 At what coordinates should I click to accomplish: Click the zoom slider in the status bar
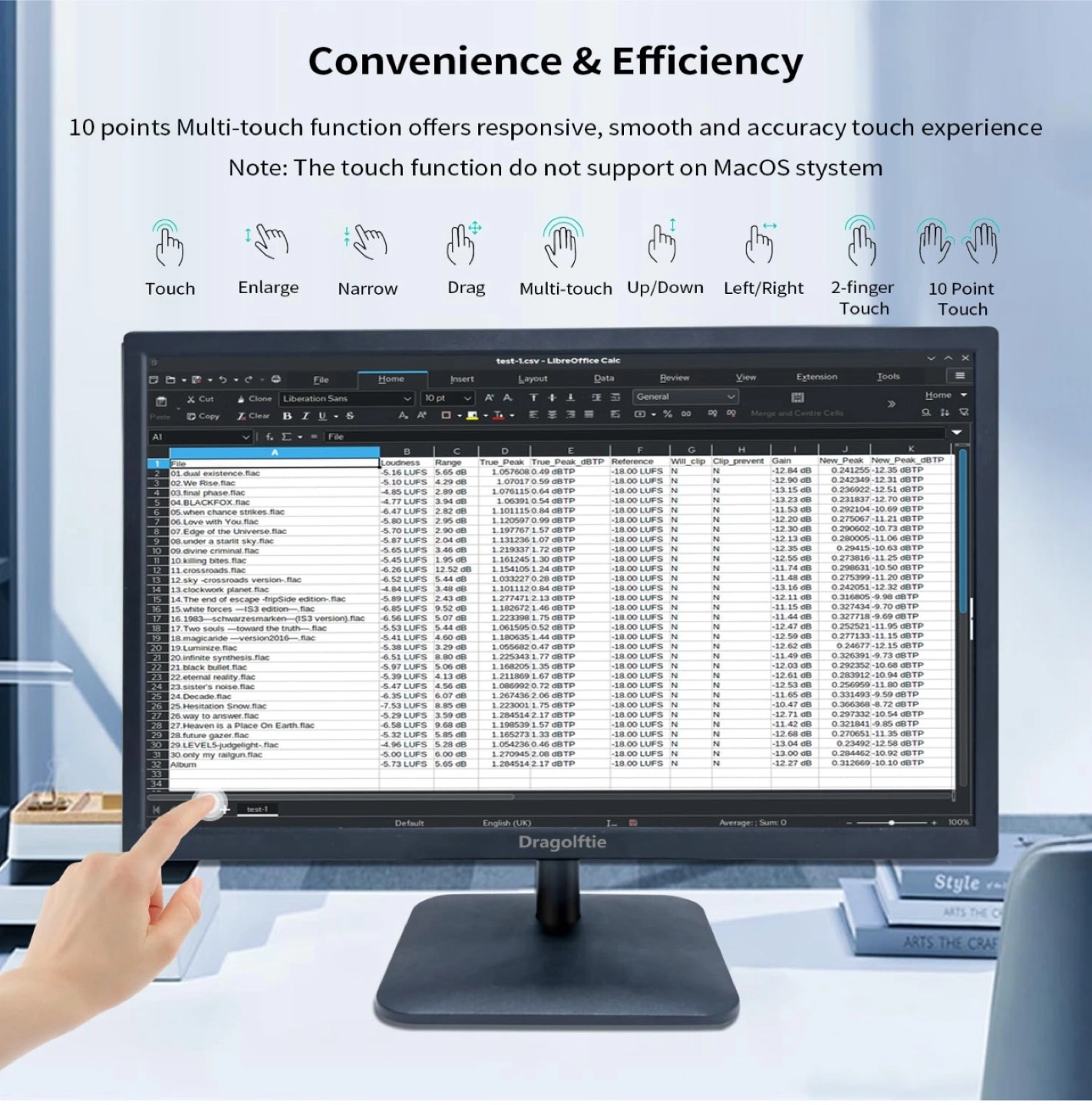click(892, 823)
